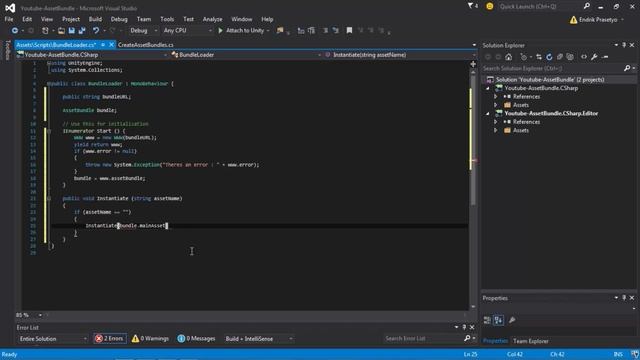Open the File menu
The height and width of the screenshot is (360, 640).
point(9,19)
